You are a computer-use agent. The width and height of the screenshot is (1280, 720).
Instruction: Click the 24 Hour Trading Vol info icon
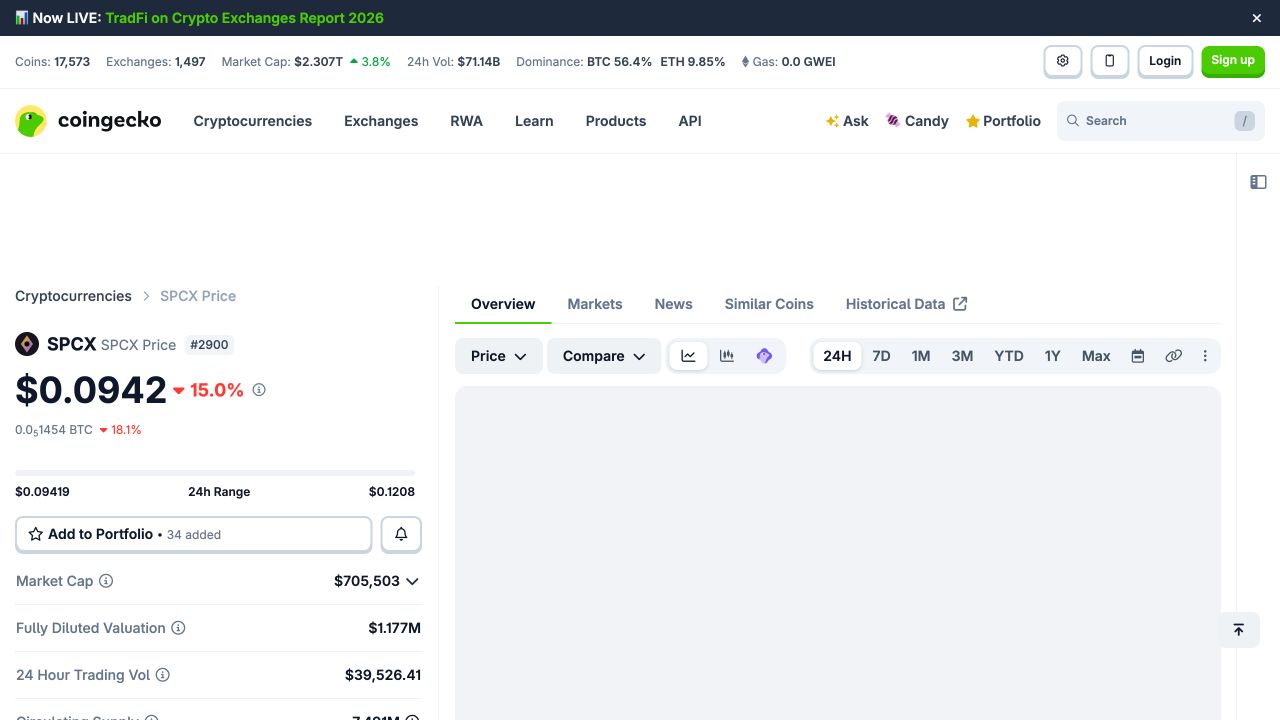pyautogui.click(x=163, y=675)
